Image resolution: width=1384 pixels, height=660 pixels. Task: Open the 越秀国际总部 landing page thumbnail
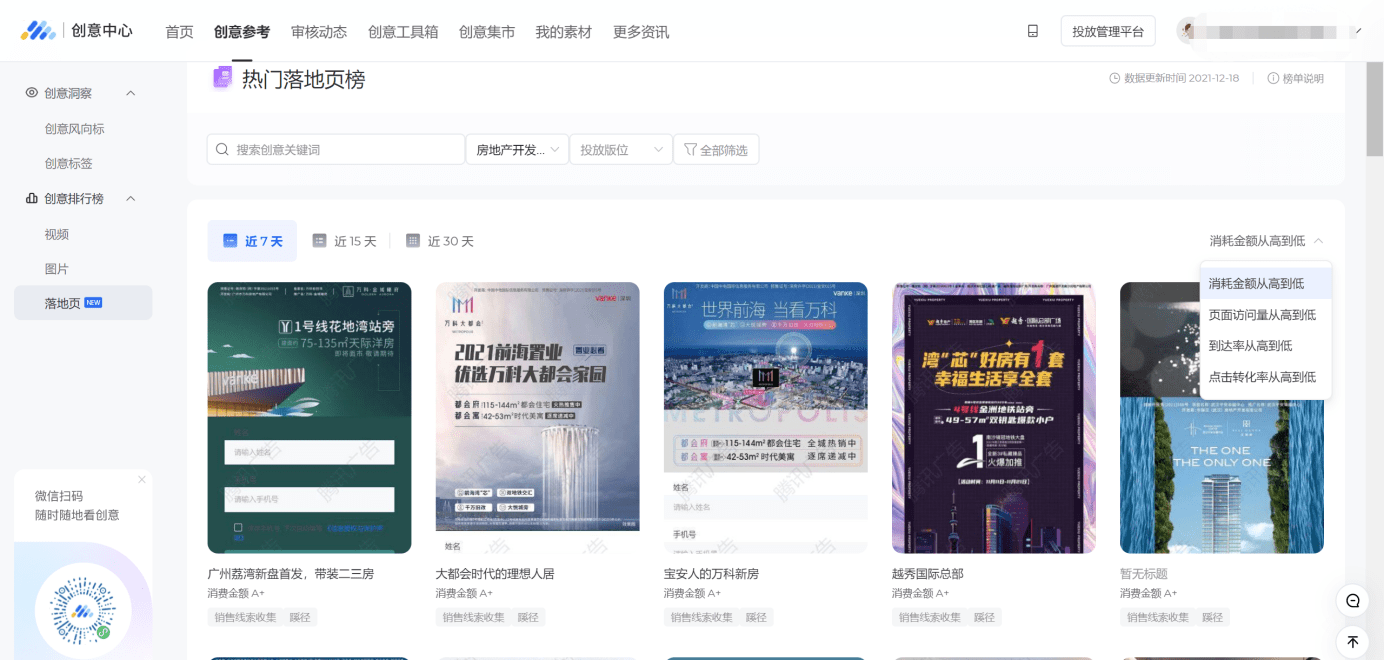993,417
